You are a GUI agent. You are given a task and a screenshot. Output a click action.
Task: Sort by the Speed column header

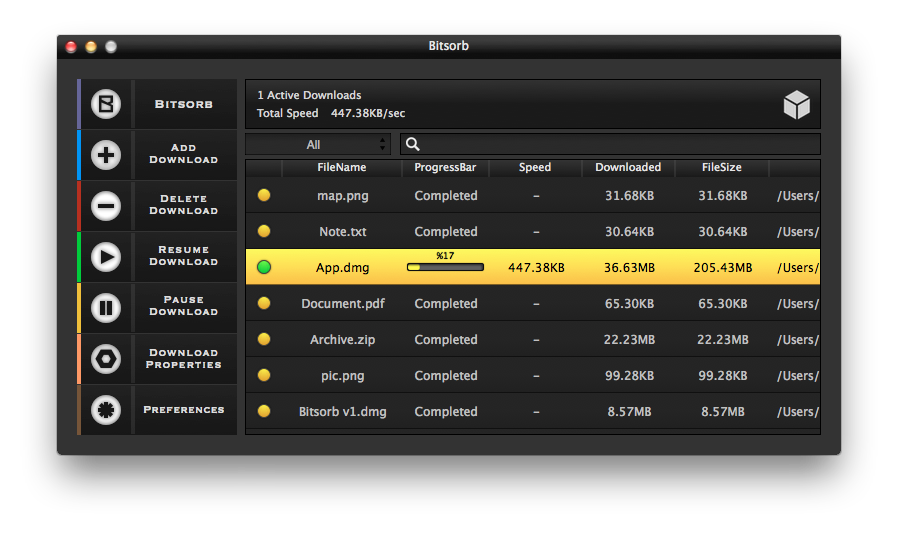pyautogui.click(x=535, y=167)
